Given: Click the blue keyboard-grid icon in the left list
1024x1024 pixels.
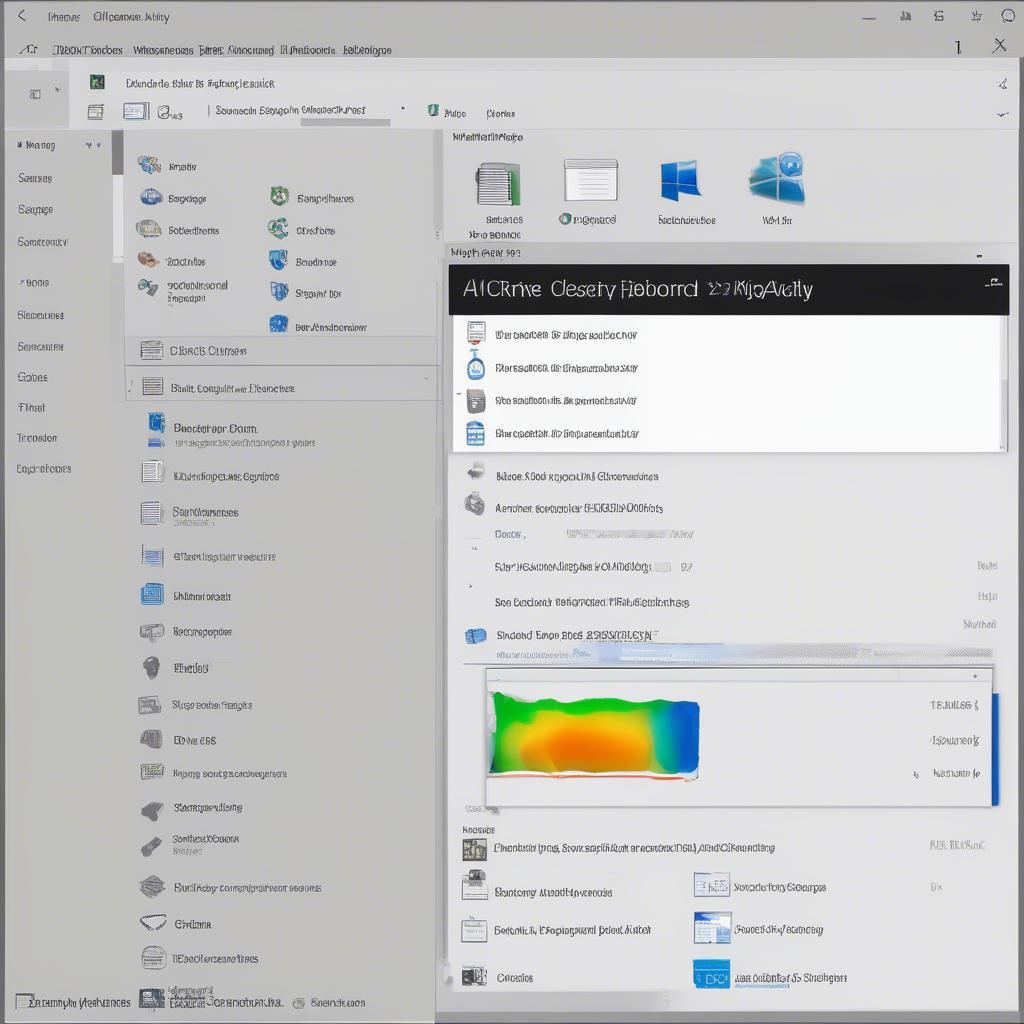Looking at the screenshot, I should click(x=152, y=594).
